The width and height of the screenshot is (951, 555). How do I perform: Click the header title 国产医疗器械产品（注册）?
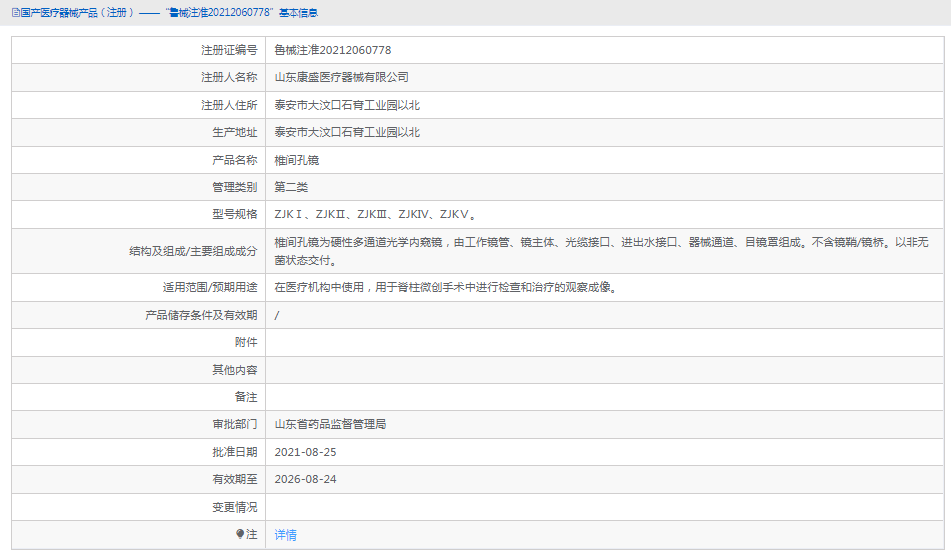click(78, 13)
